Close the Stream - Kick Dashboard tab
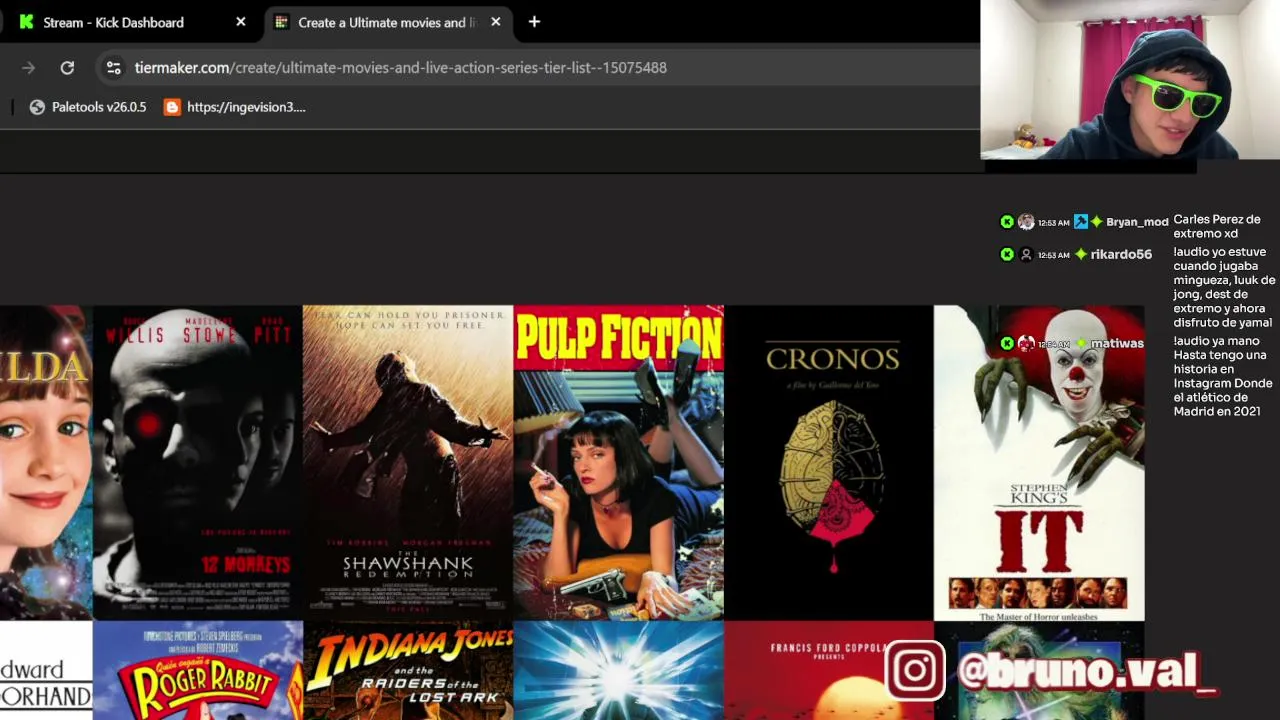 [x=241, y=22]
